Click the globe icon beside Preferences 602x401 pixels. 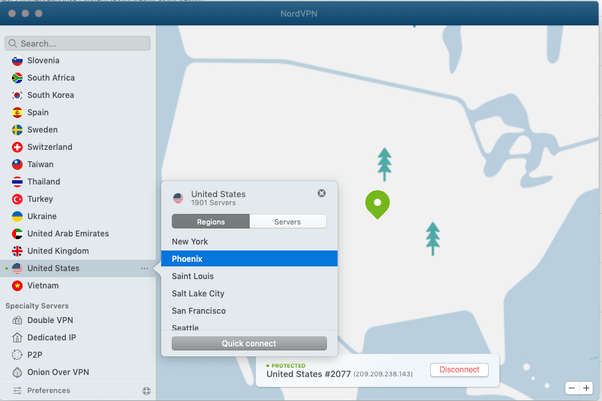[146, 391]
